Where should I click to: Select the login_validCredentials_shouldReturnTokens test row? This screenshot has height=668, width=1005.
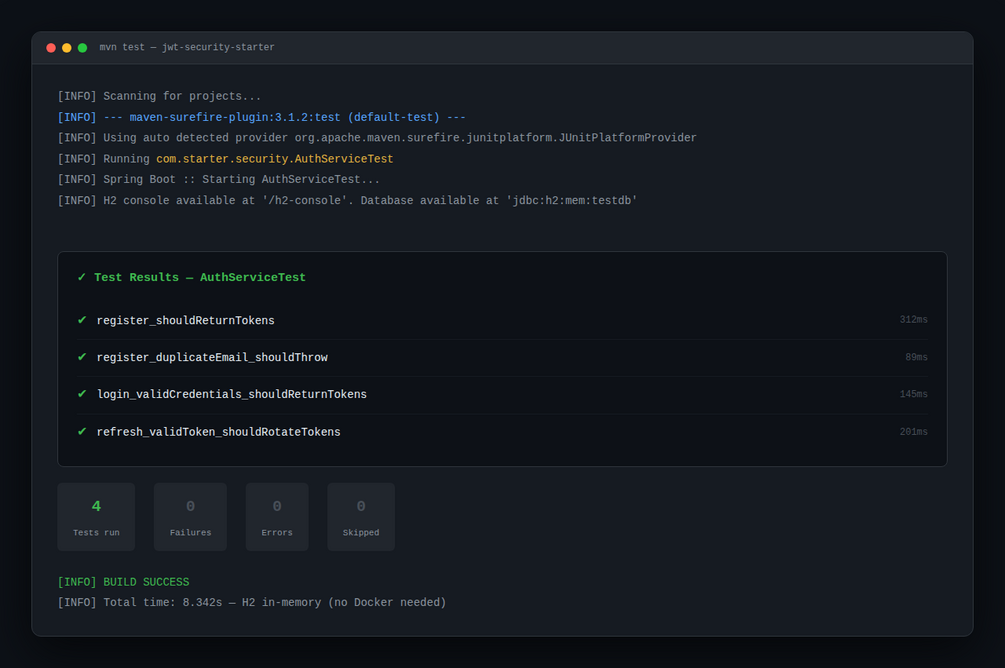(502, 395)
